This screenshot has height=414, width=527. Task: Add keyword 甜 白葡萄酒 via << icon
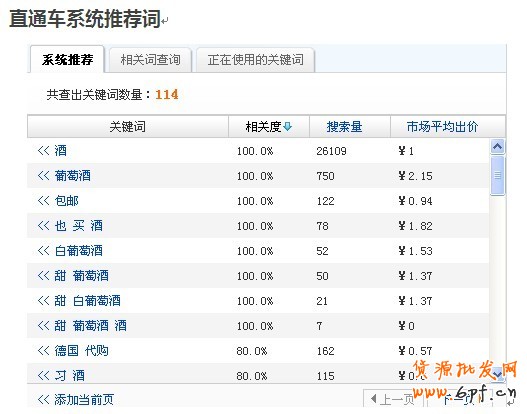[x=44, y=301]
